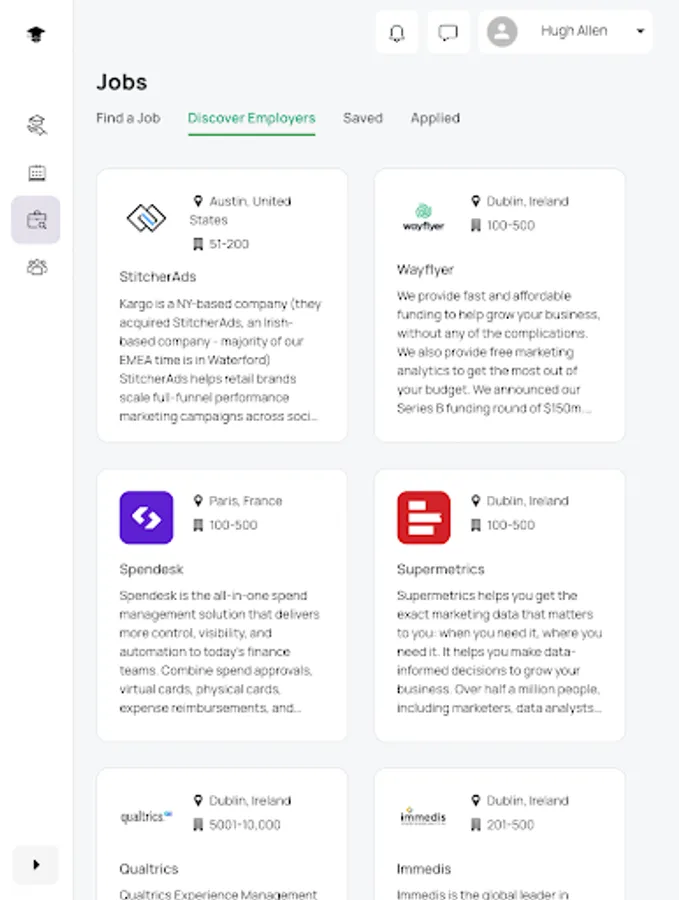Click the user avatar icon

502,32
